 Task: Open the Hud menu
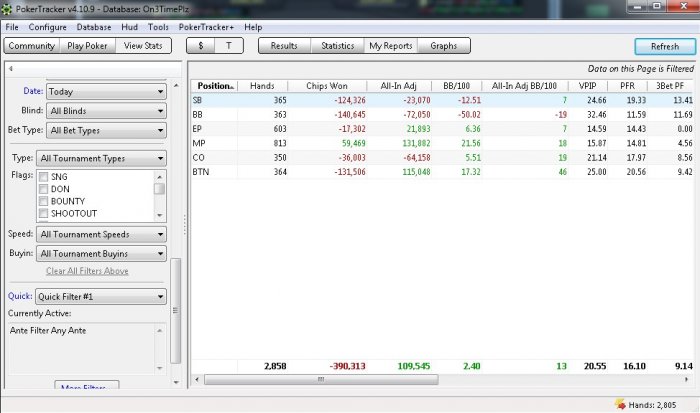coord(129,27)
